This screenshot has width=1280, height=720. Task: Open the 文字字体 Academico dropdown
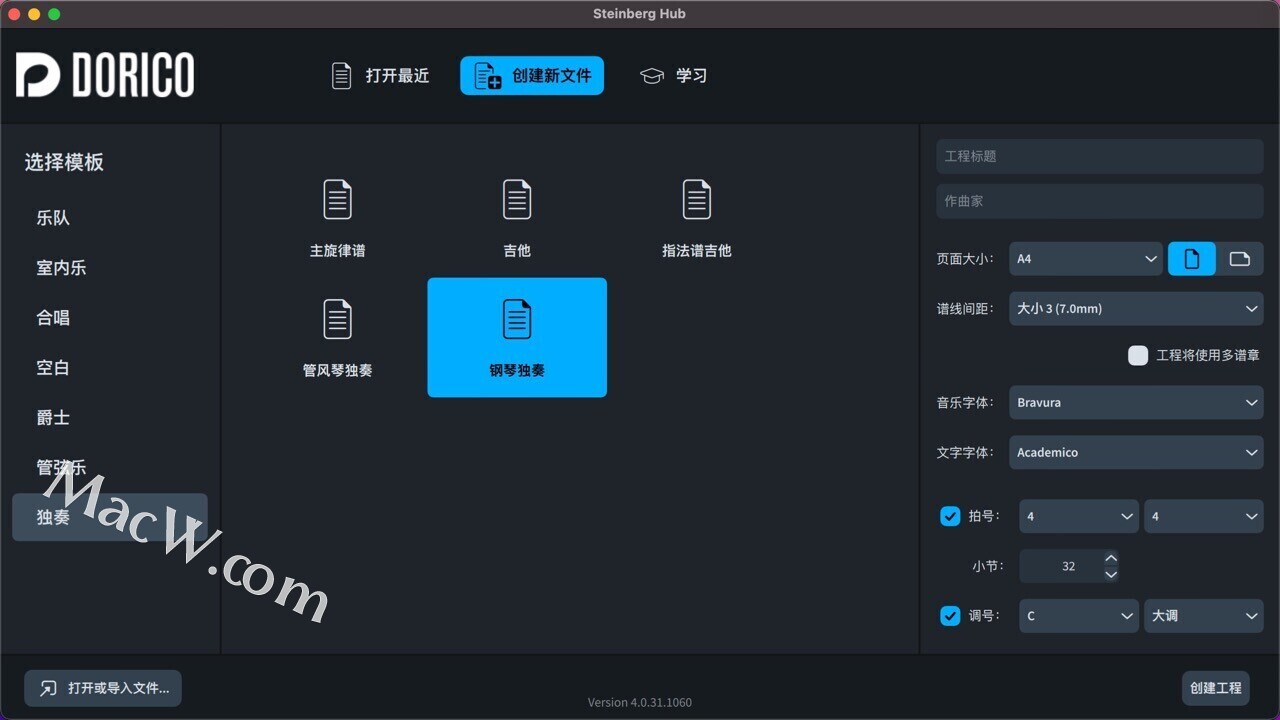click(1136, 453)
